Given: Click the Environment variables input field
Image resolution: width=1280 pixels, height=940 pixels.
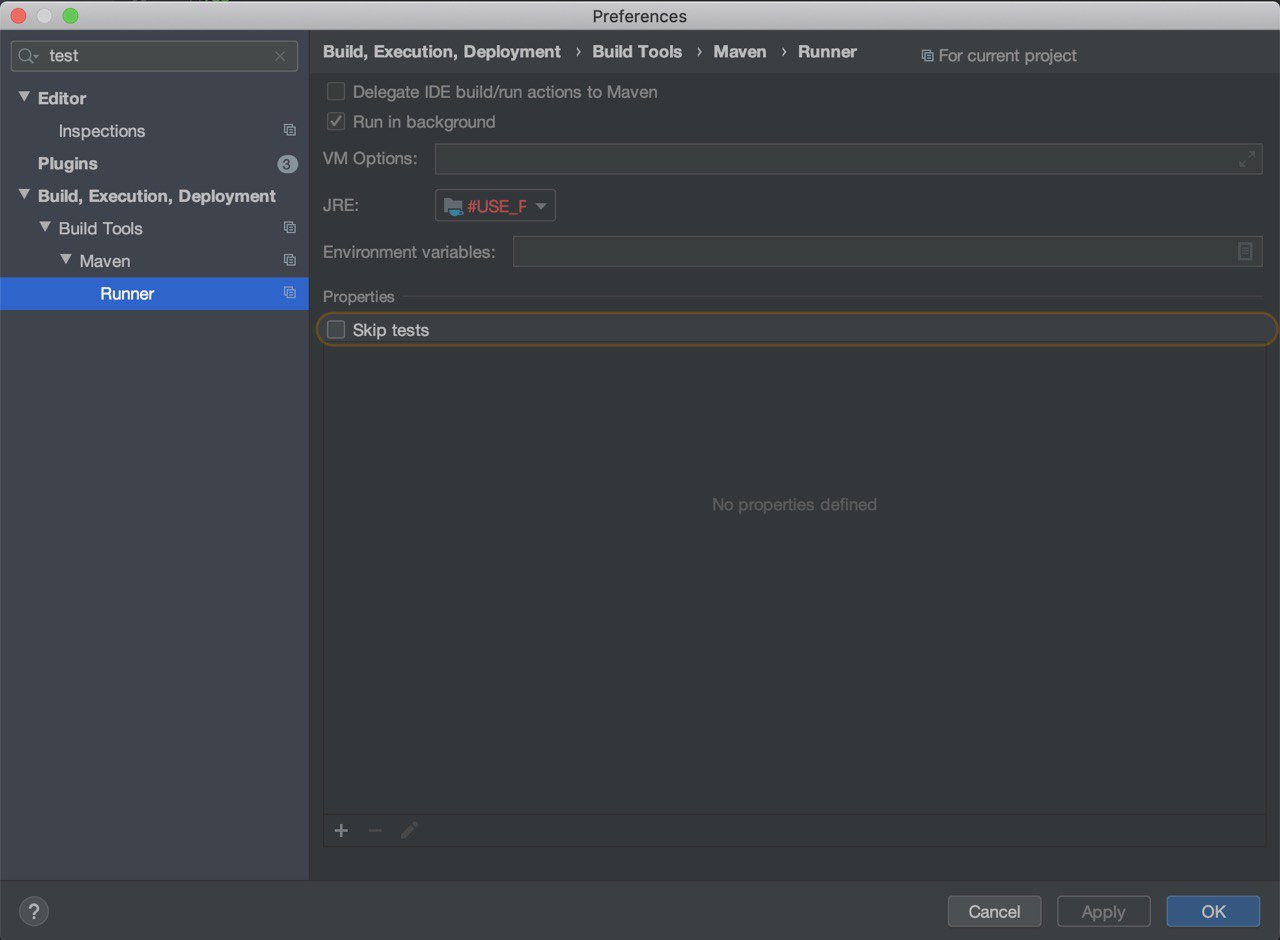Looking at the screenshot, I should click(x=888, y=252).
